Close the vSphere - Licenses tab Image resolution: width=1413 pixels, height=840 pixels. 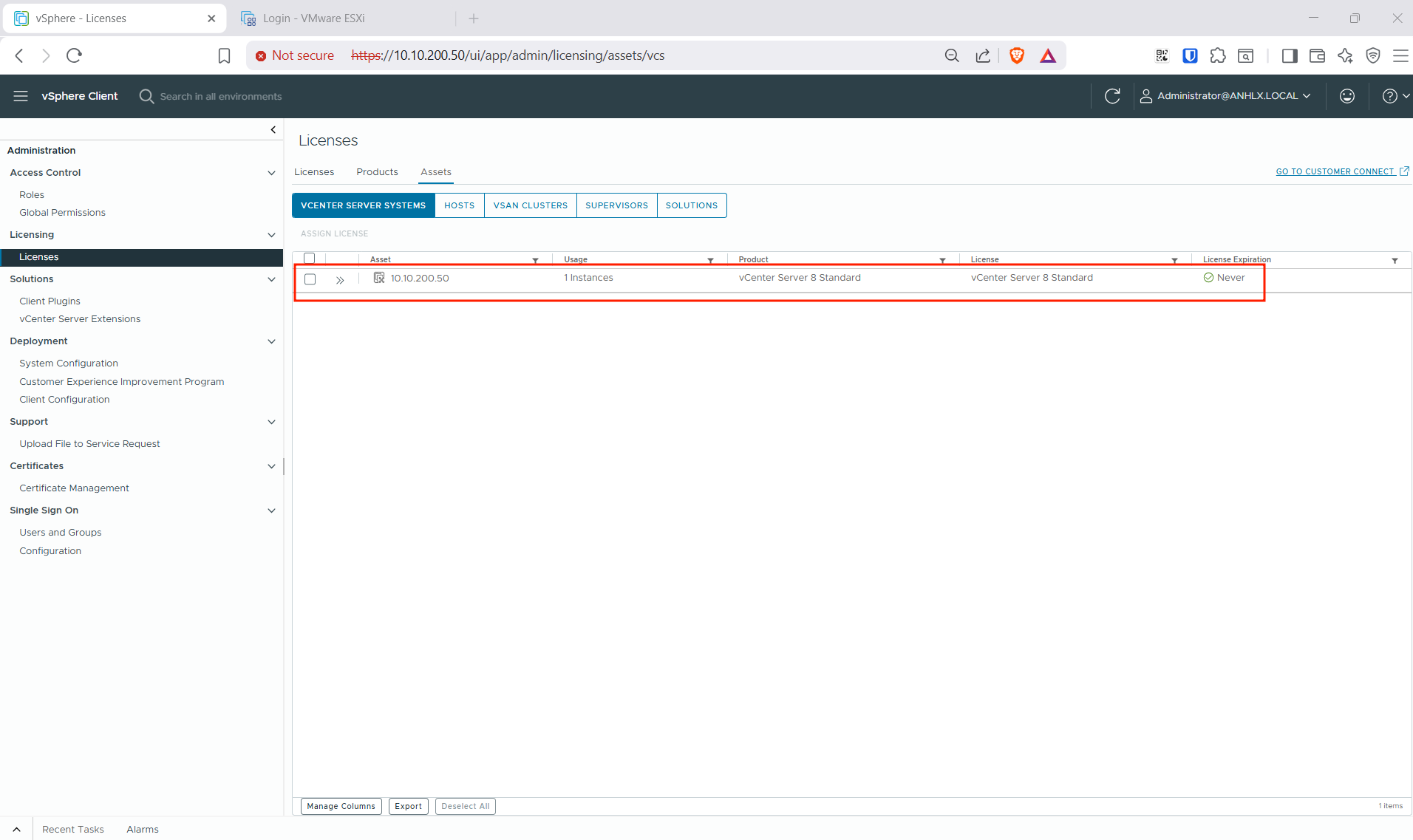pyautogui.click(x=211, y=18)
